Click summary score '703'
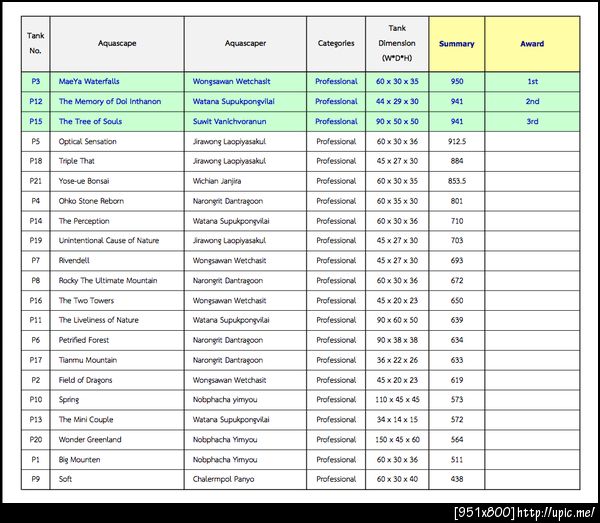 [457, 241]
